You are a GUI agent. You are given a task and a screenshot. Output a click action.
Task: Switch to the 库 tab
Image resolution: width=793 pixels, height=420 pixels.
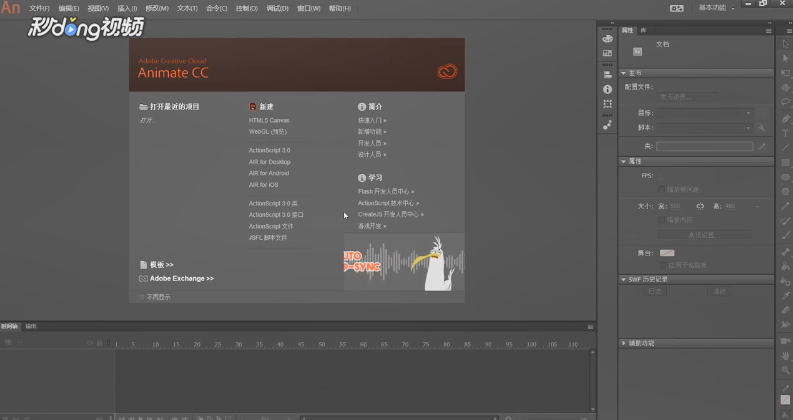coord(643,30)
